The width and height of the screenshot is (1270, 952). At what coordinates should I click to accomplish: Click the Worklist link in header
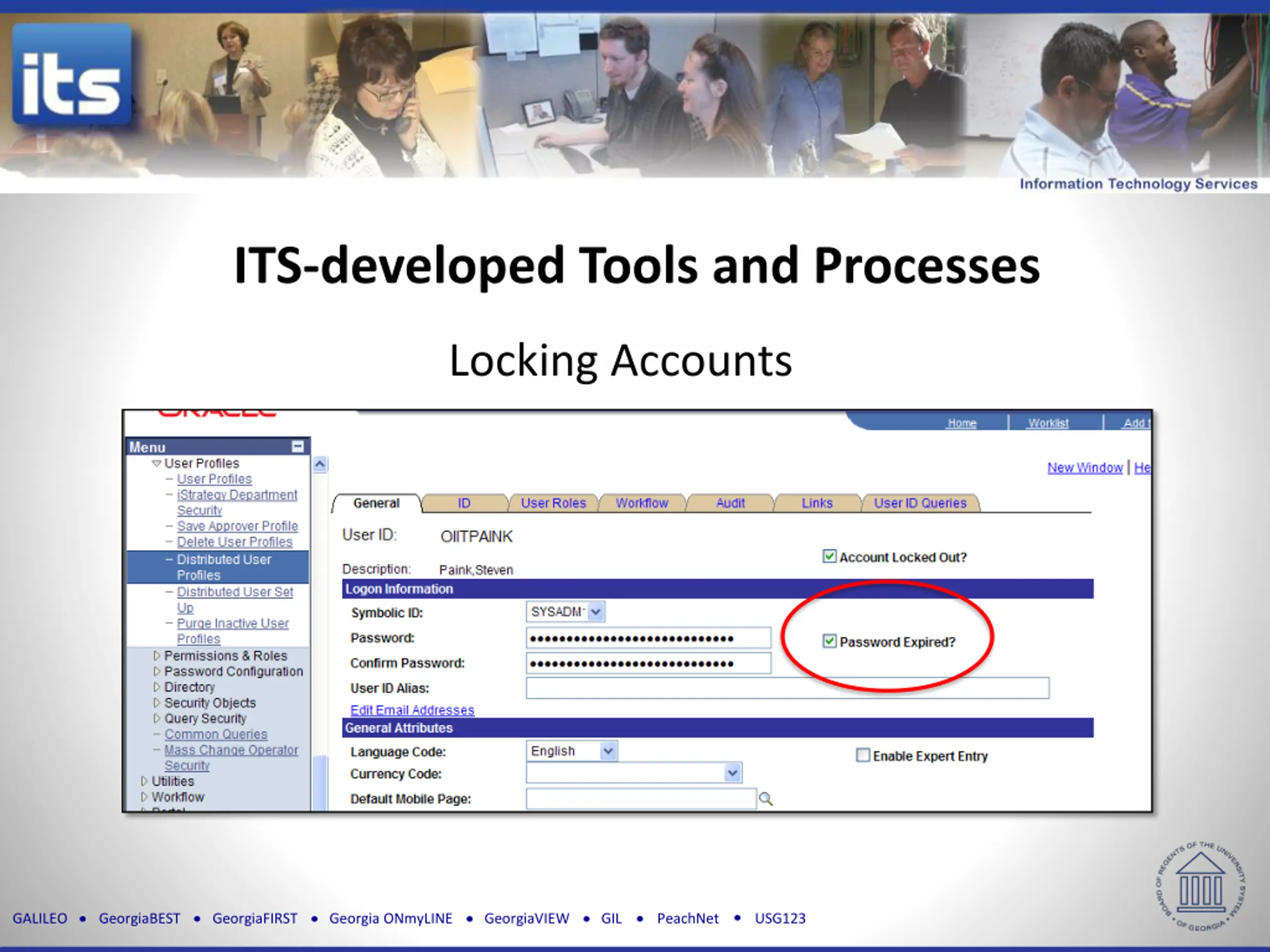(1048, 423)
